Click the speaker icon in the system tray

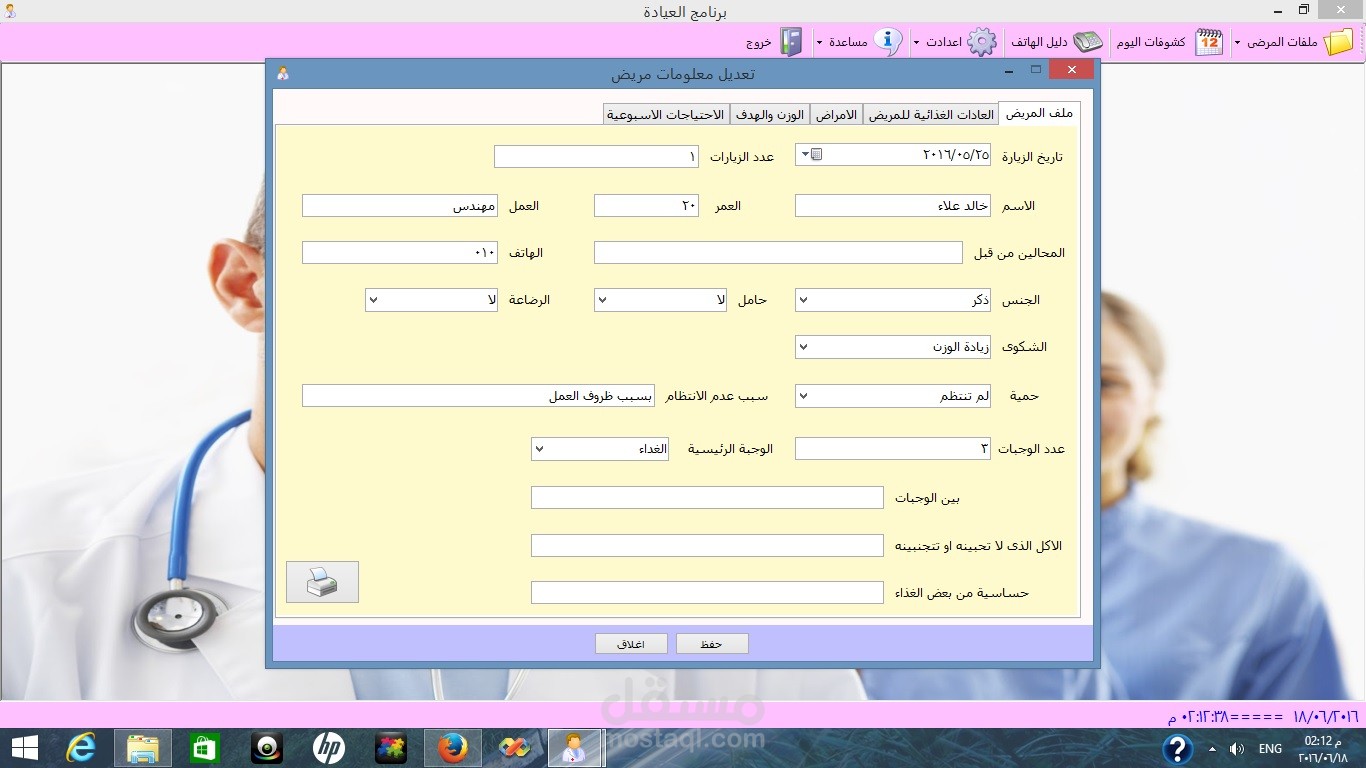point(1237,747)
